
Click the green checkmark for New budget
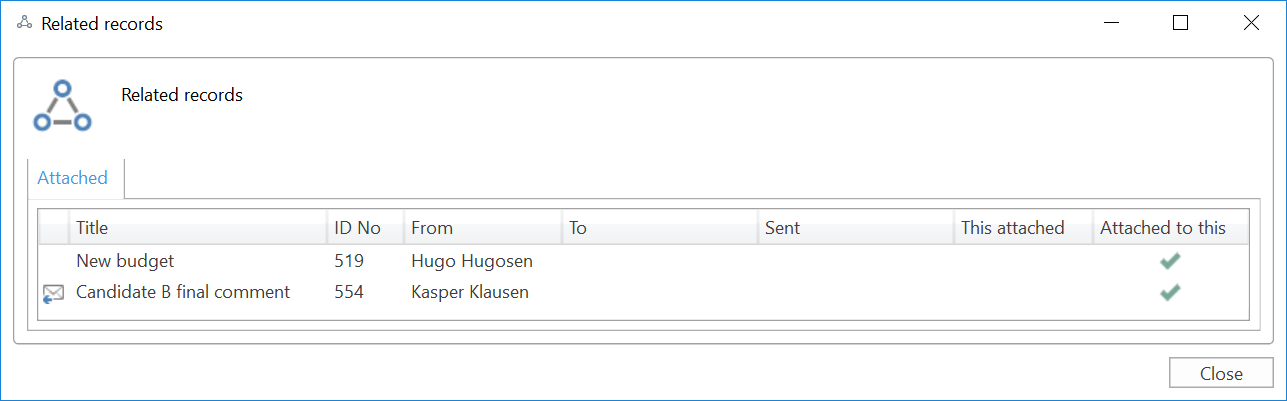(1170, 261)
